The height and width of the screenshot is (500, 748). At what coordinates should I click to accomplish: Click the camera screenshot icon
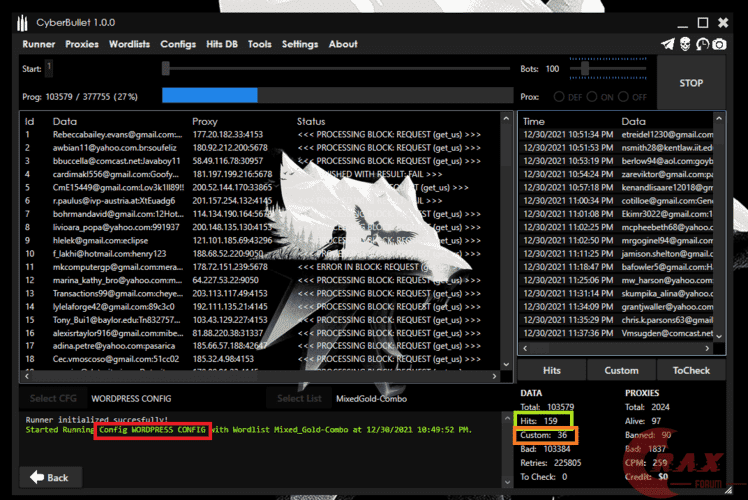pos(719,44)
